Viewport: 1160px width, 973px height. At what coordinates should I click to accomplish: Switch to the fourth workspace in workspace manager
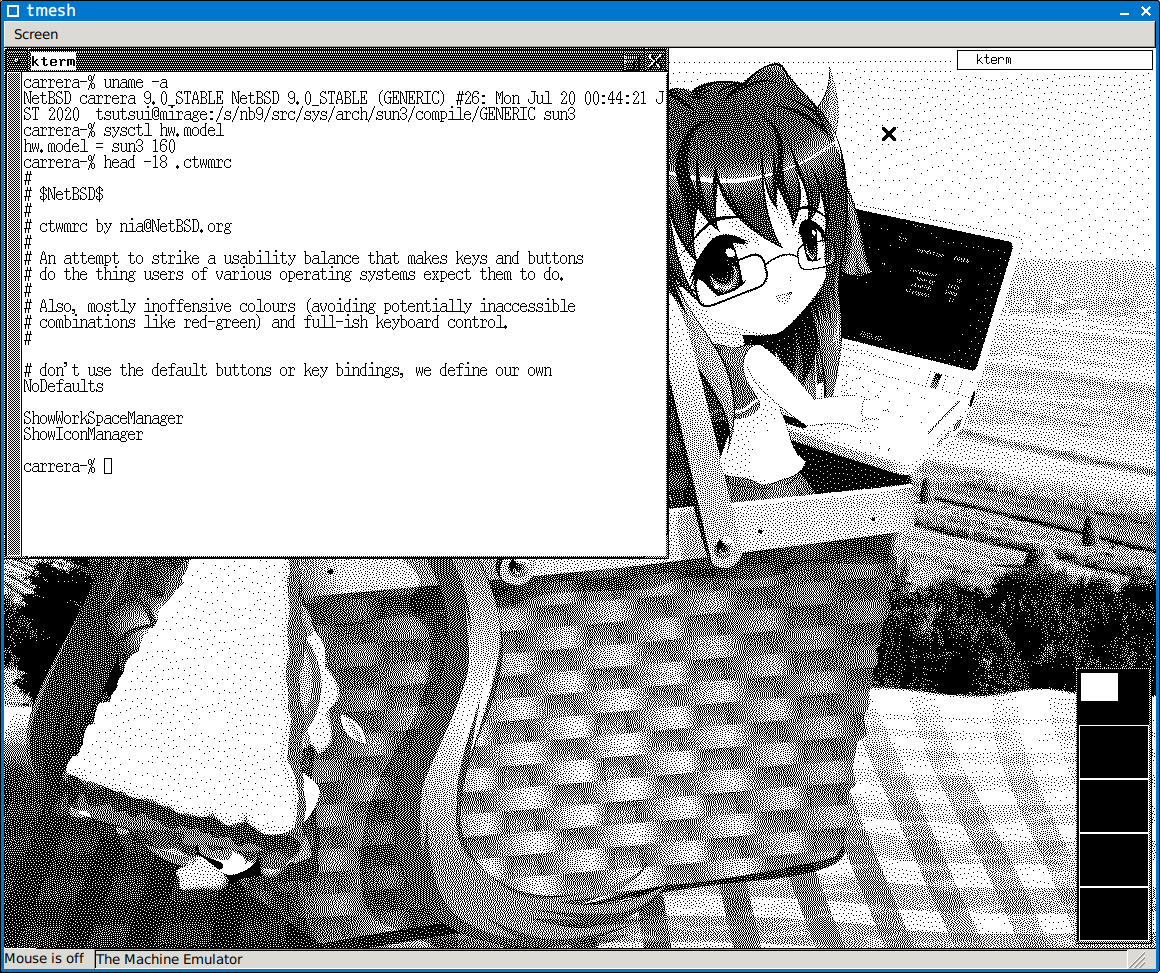(1113, 860)
